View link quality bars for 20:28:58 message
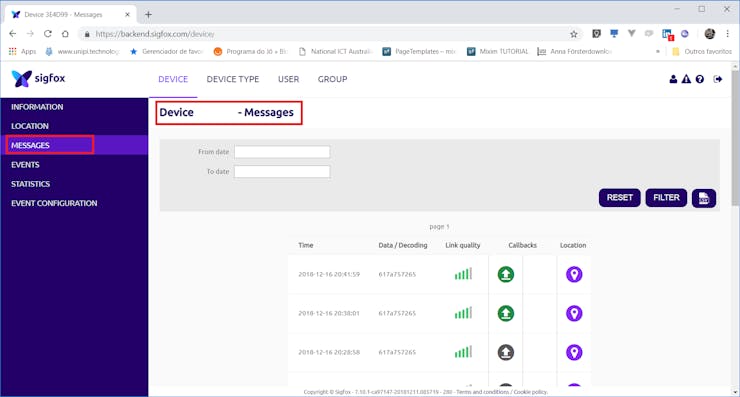This screenshot has height=397, width=740. pyautogui.click(x=463, y=352)
